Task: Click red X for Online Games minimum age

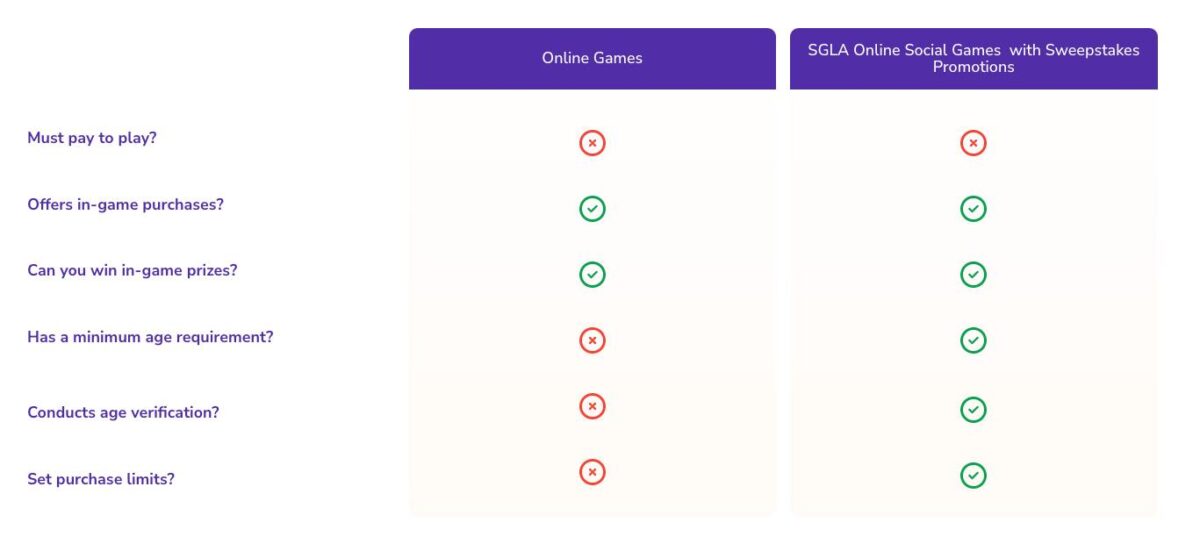Action: pyautogui.click(x=592, y=340)
